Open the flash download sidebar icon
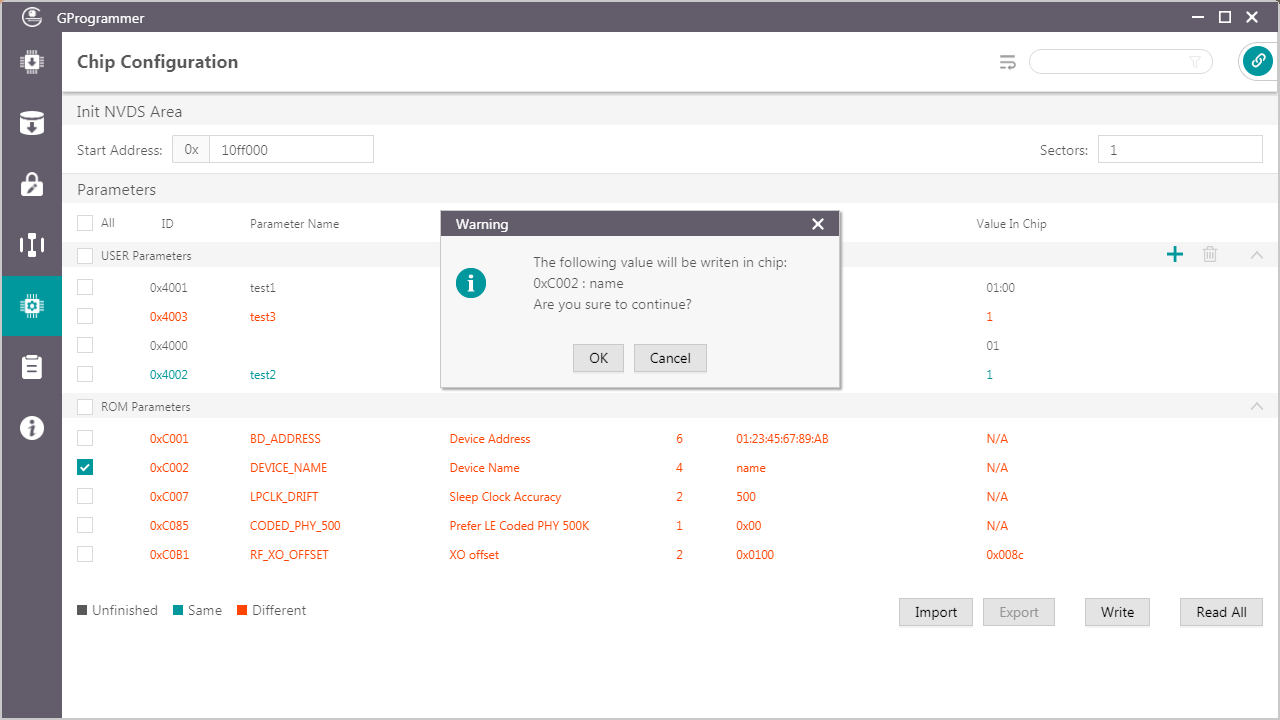Image resolution: width=1280 pixels, height=720 pixels. [31, 124]
